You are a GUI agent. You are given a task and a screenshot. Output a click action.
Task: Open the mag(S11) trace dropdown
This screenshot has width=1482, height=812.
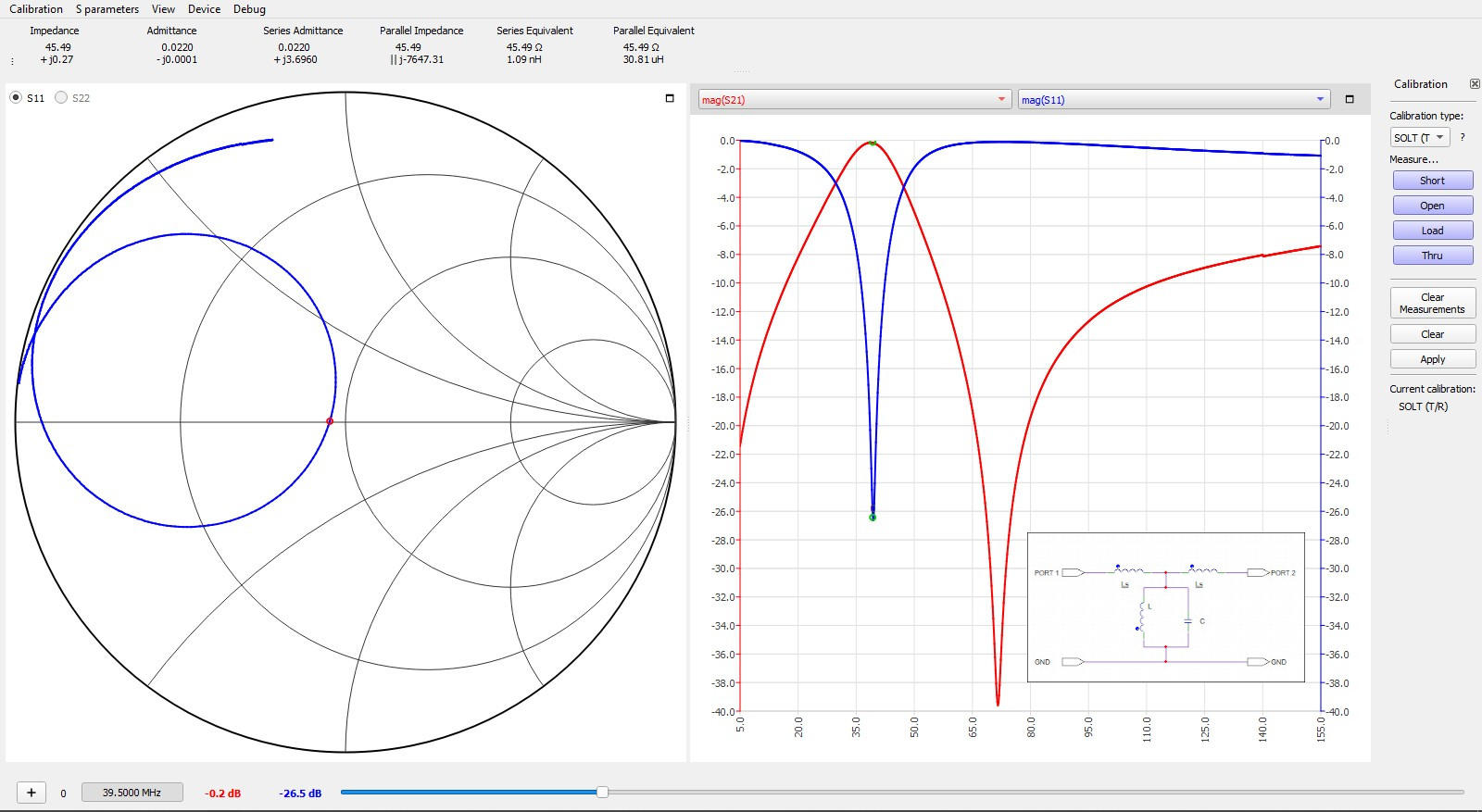(1174, 100)
